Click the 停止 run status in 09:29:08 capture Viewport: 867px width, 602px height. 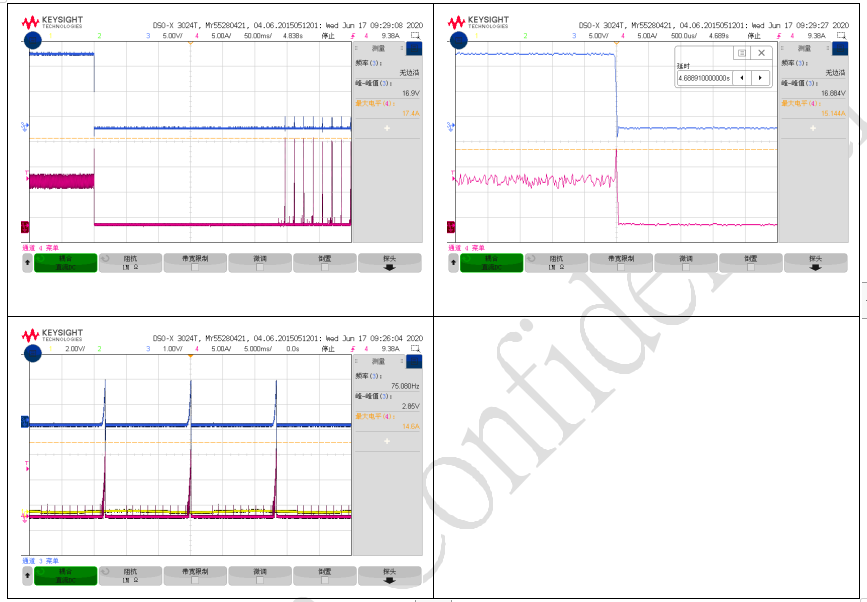tap(328, 36)
